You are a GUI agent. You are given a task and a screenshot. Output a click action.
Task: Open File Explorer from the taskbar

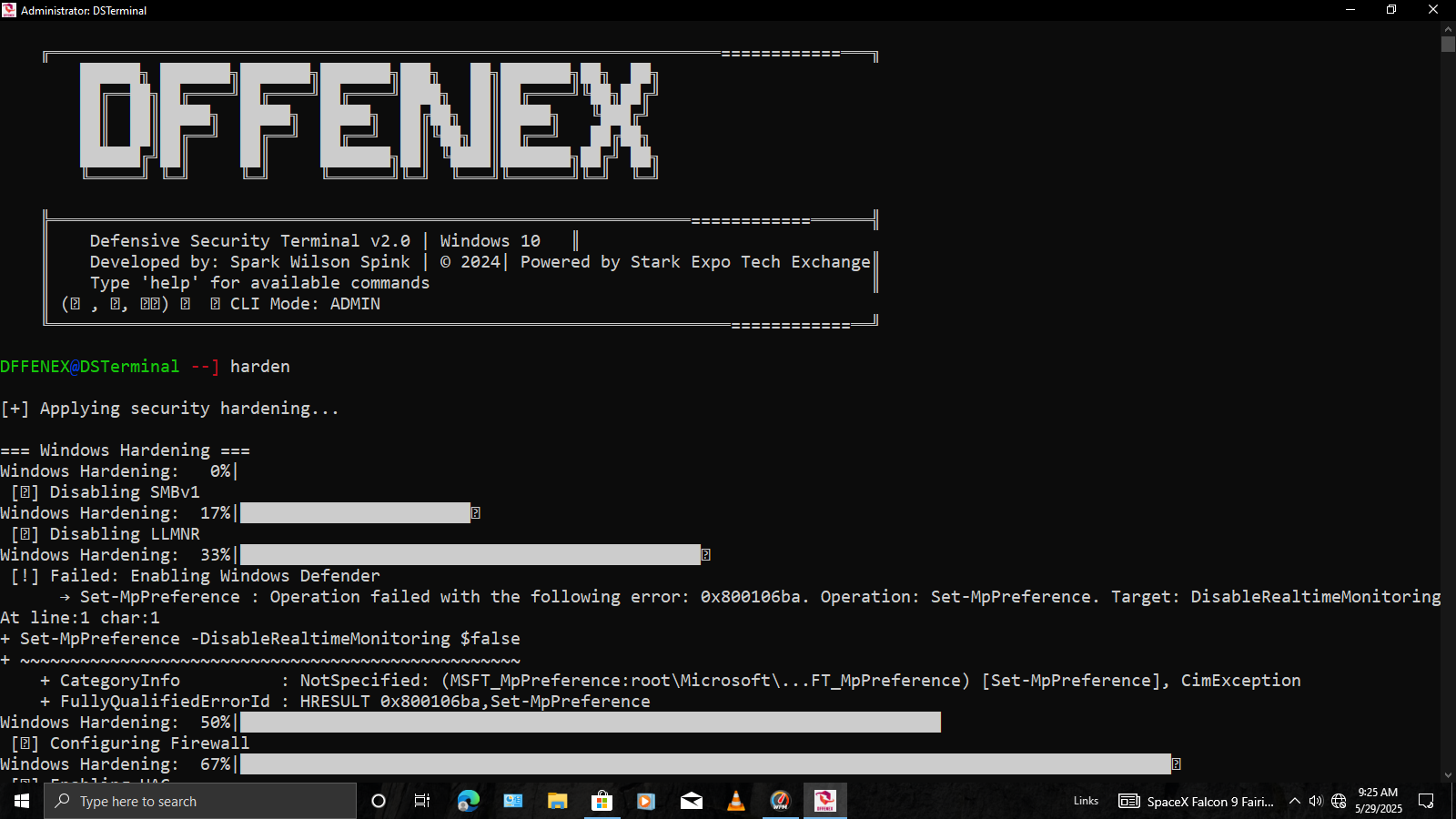click(557, 801)
